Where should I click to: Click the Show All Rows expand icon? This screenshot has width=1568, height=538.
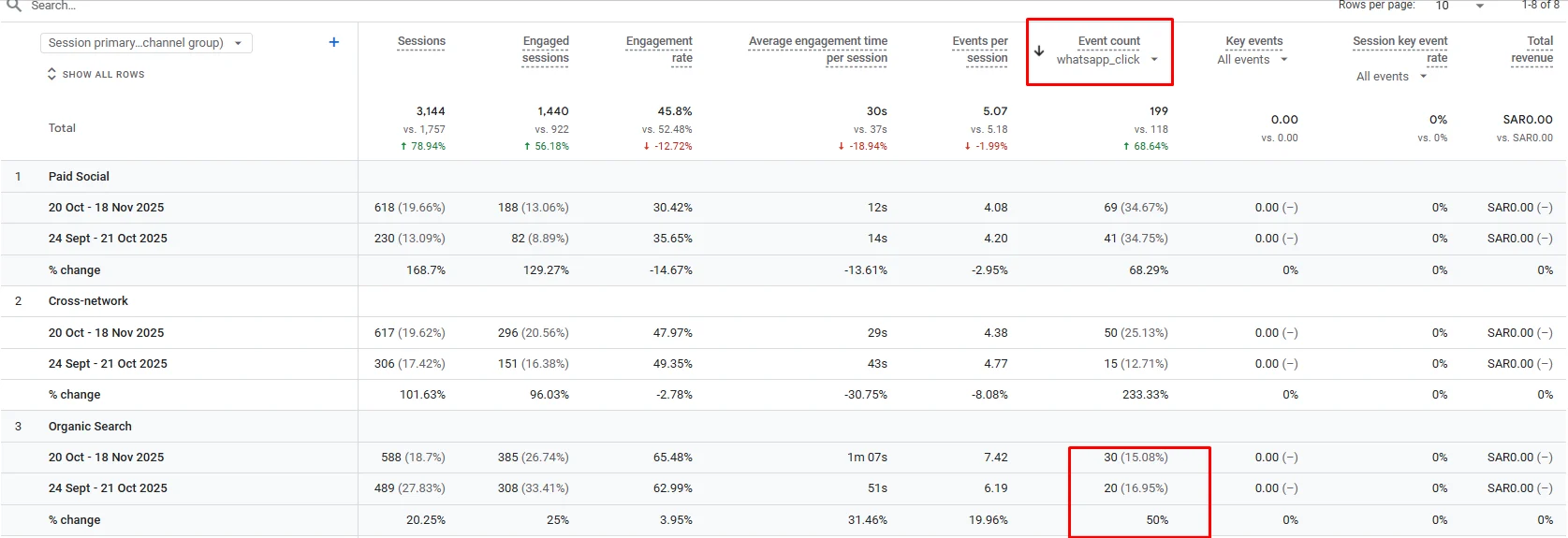coord(51,74)
